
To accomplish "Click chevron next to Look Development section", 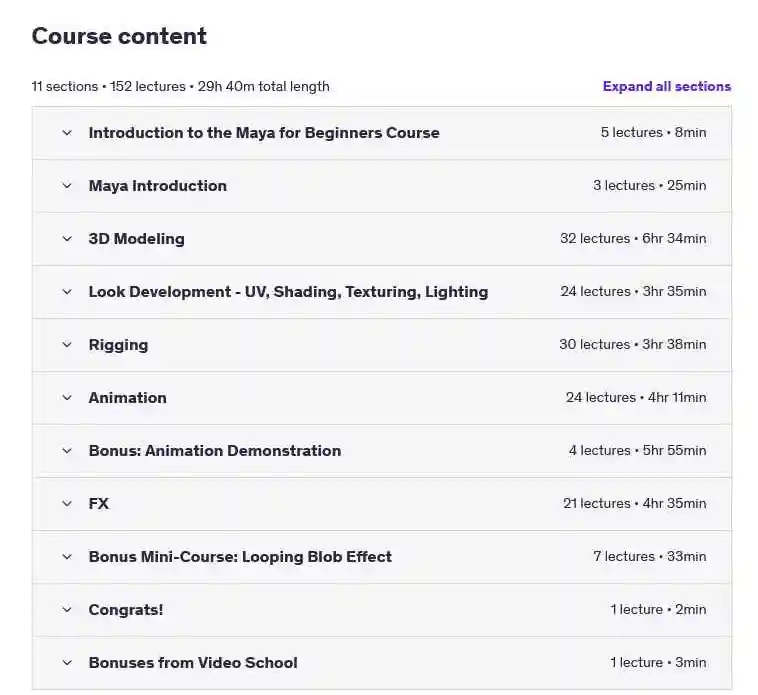I will (67, 292).
